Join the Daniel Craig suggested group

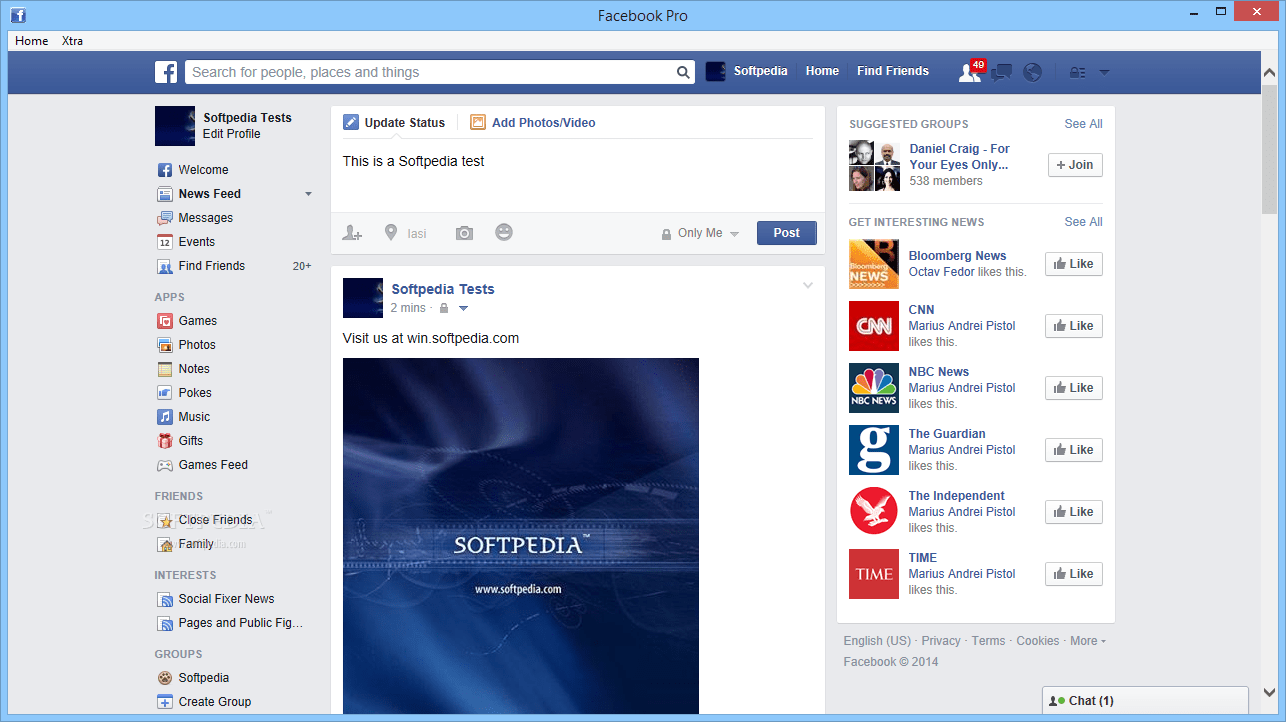[1074, 165]
